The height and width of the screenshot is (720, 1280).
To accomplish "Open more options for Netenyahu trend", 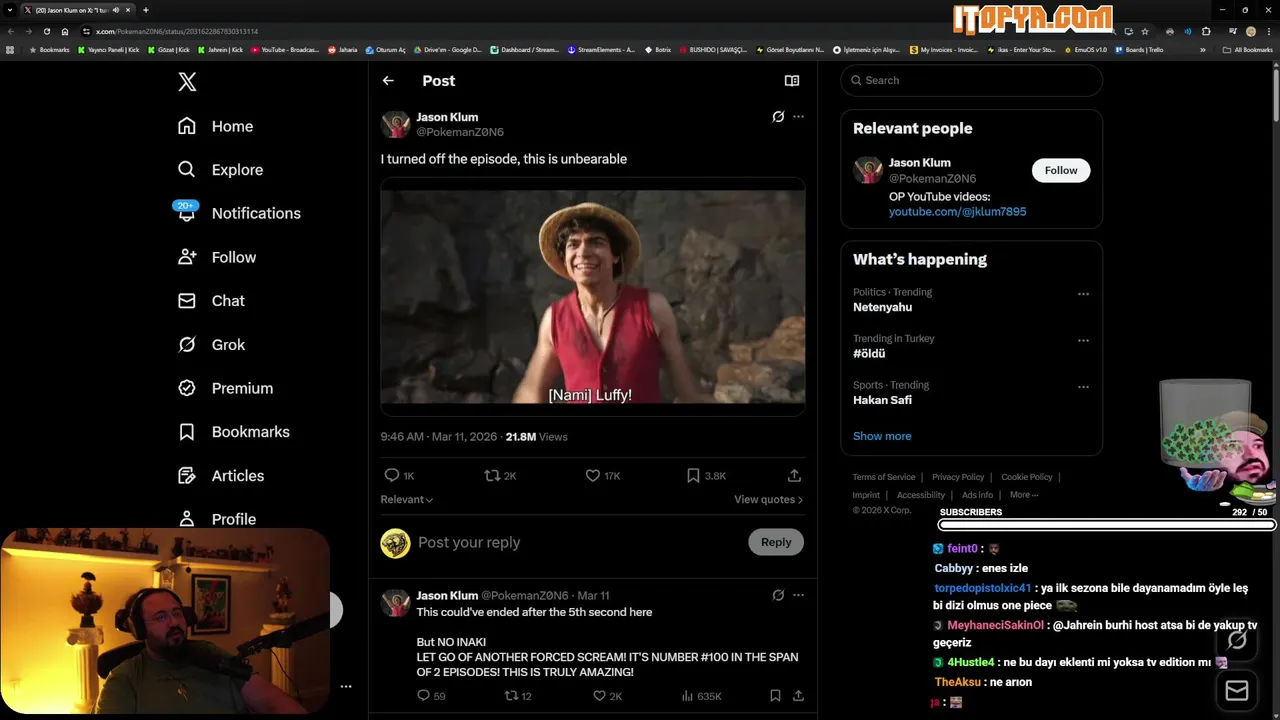I will click(1083, 294).
